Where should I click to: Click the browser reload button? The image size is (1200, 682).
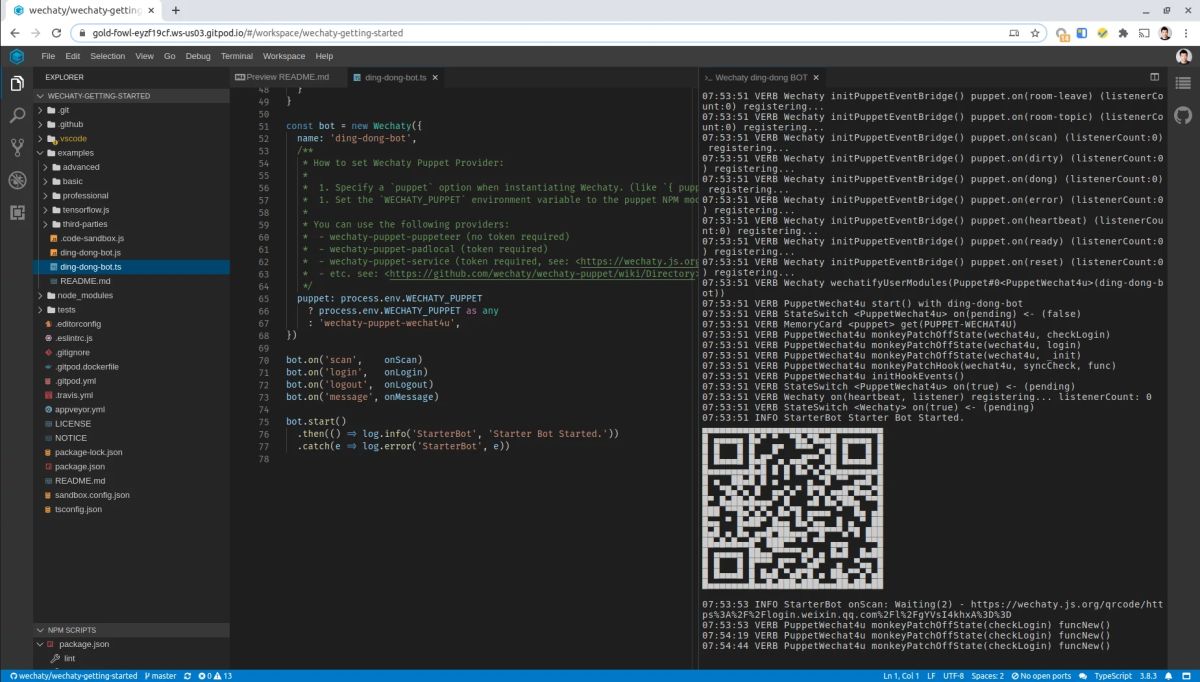[x=55, y=33]
